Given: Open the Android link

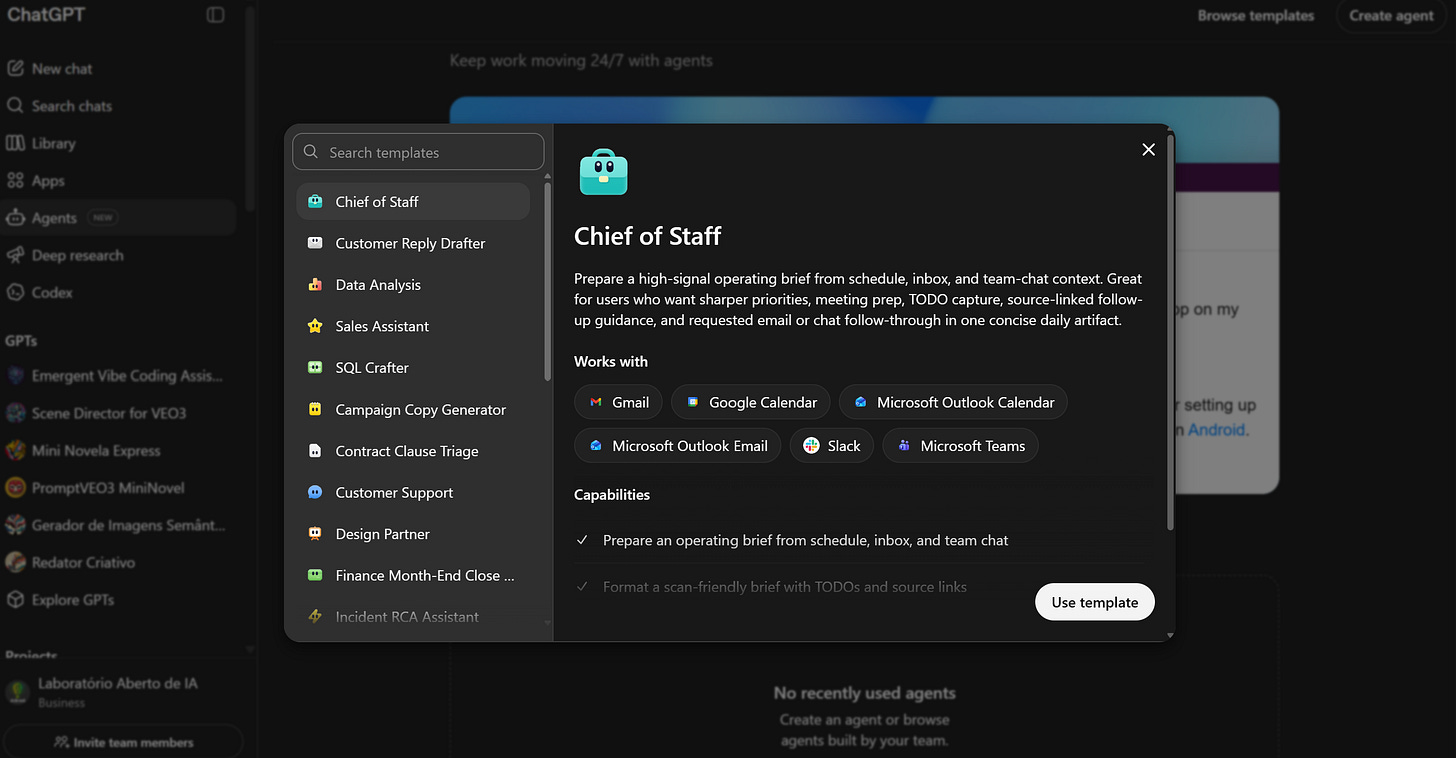Looking at the screenshot, I should tap(1216, 430).
